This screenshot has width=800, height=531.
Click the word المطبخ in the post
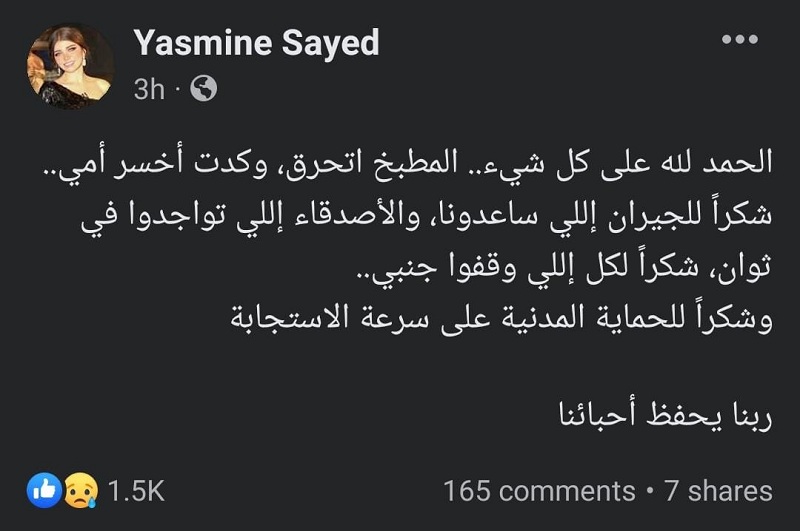pos(403,162)
